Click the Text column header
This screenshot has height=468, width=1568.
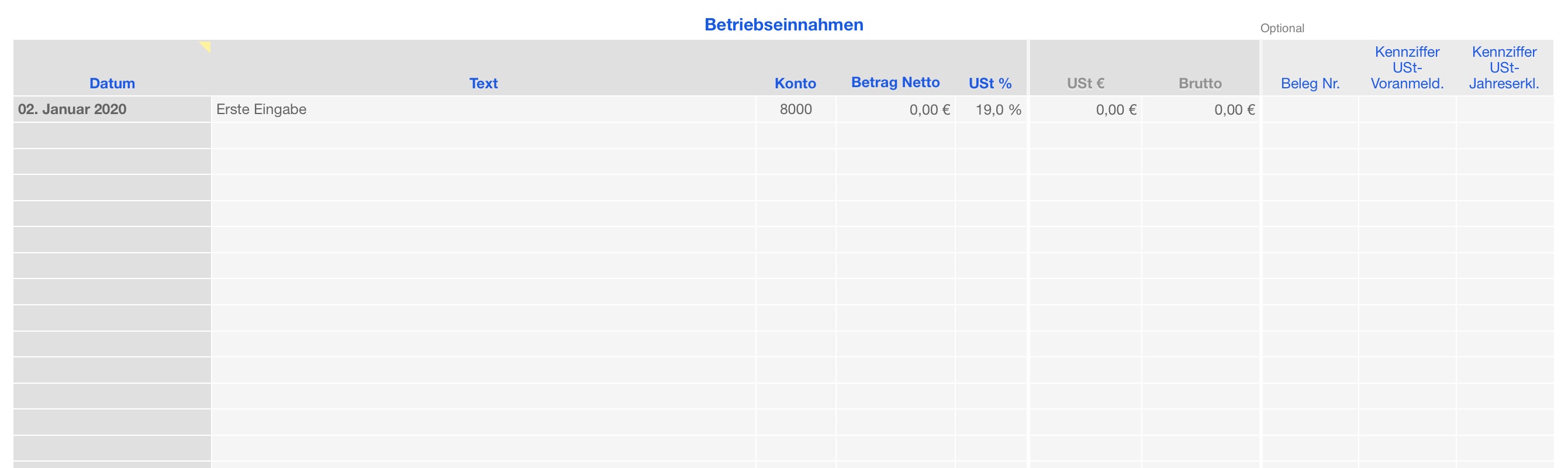click(483, 84)
